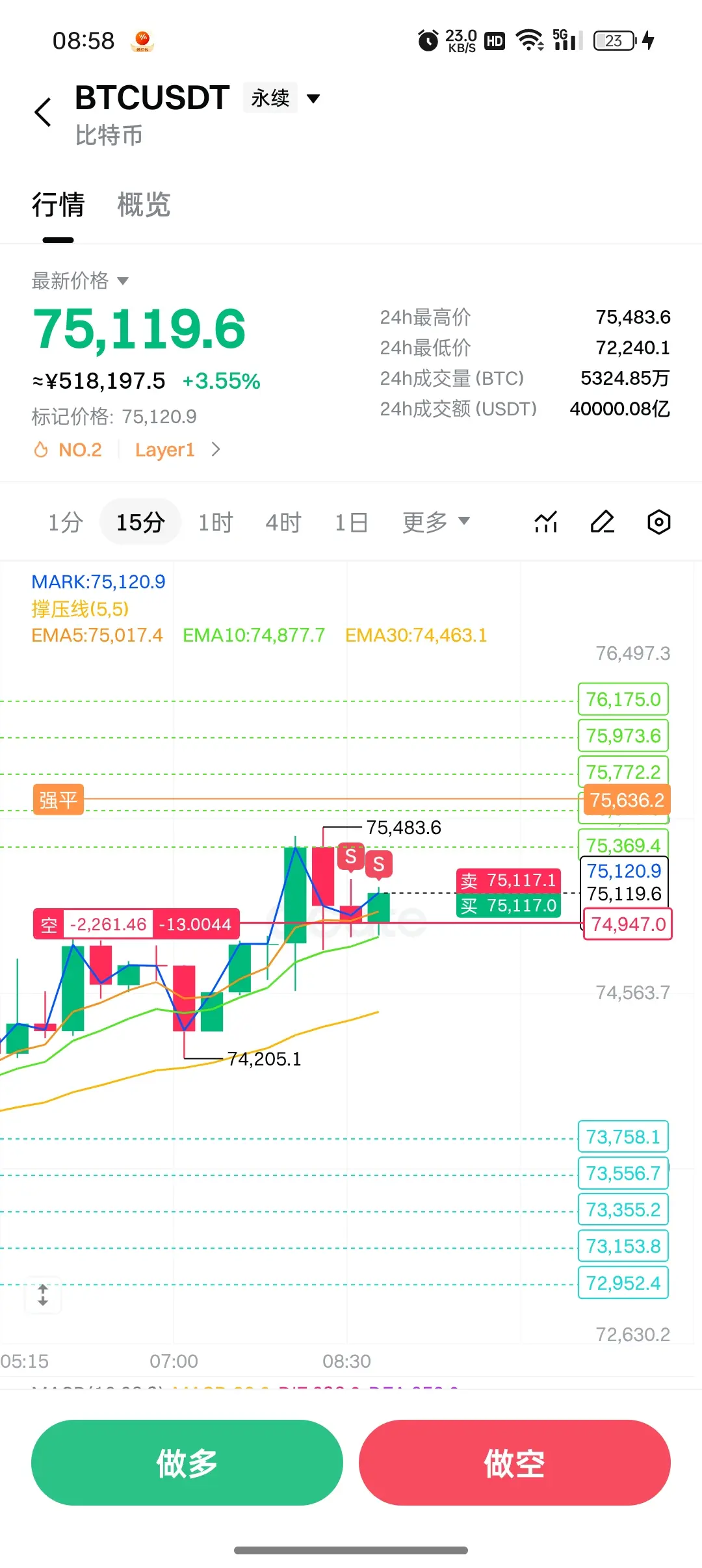Select the drawing pencil tool icon
Viewport: 702px width, 1568px height.
[x=603, y=522]
